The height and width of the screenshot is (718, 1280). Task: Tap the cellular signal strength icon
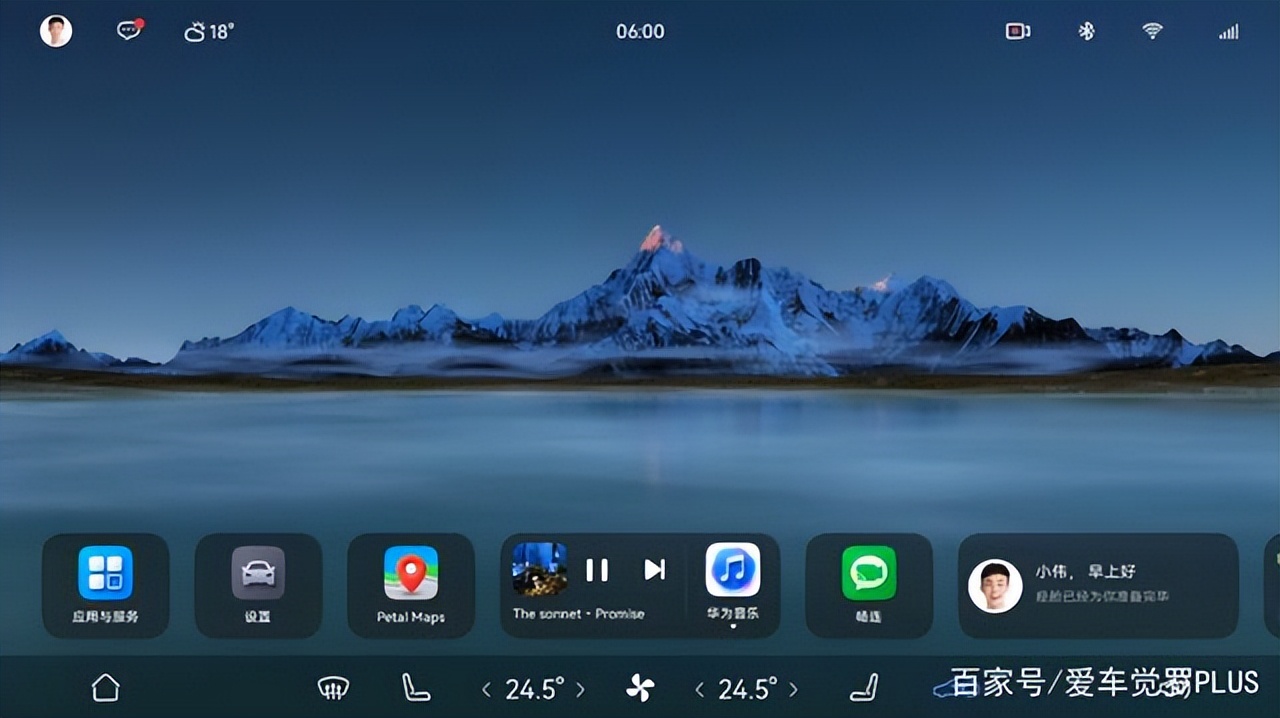1229,32
